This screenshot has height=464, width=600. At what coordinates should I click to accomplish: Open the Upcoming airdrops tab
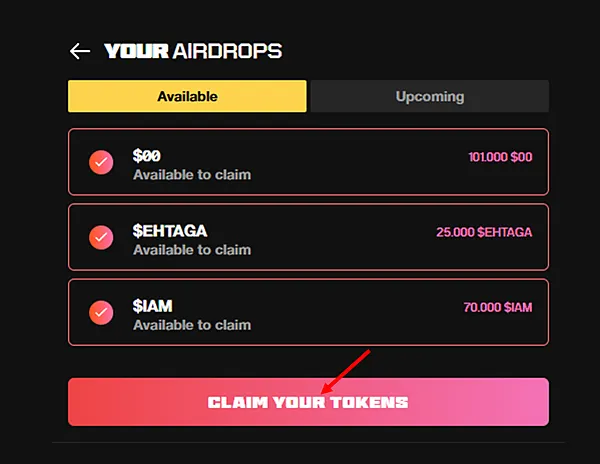click(429, 97)
